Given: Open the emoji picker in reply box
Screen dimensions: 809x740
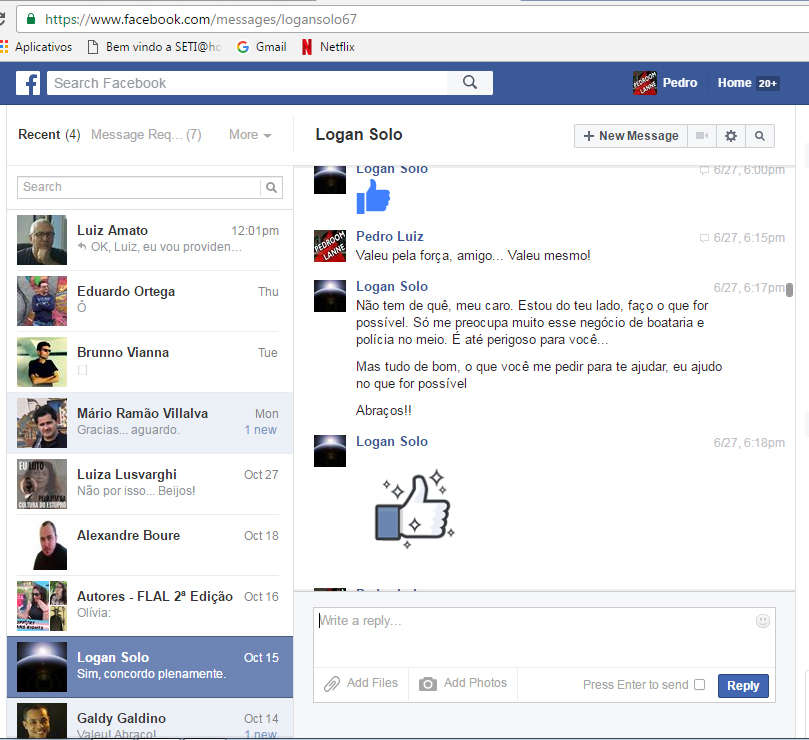Looking at the screenshot, I should (763, 621).
